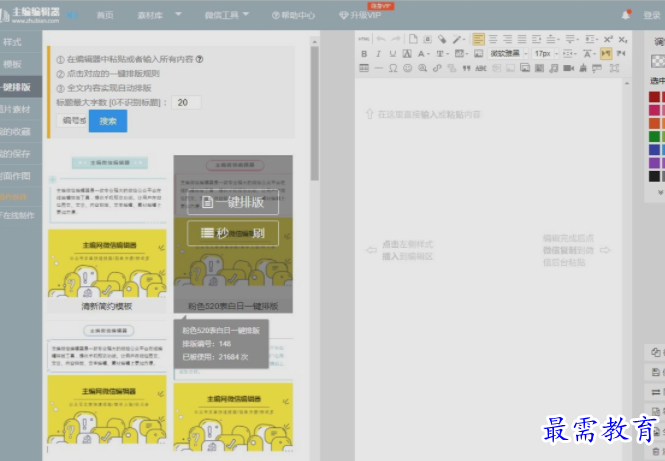Click the redo arrow icon

click(395, 39)
